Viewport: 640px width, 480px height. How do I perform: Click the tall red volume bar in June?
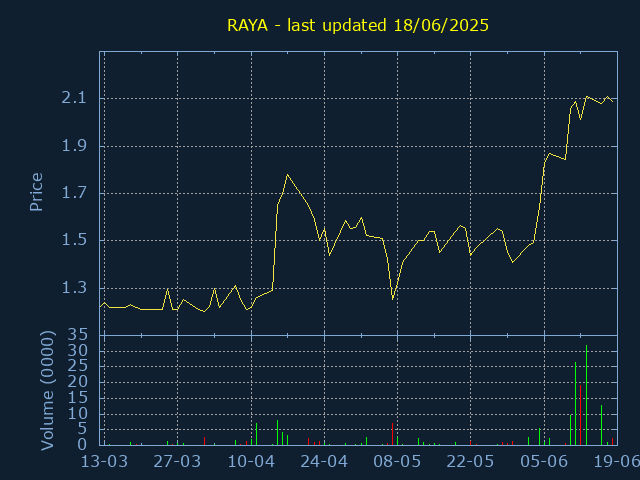(x=580, y=415)
